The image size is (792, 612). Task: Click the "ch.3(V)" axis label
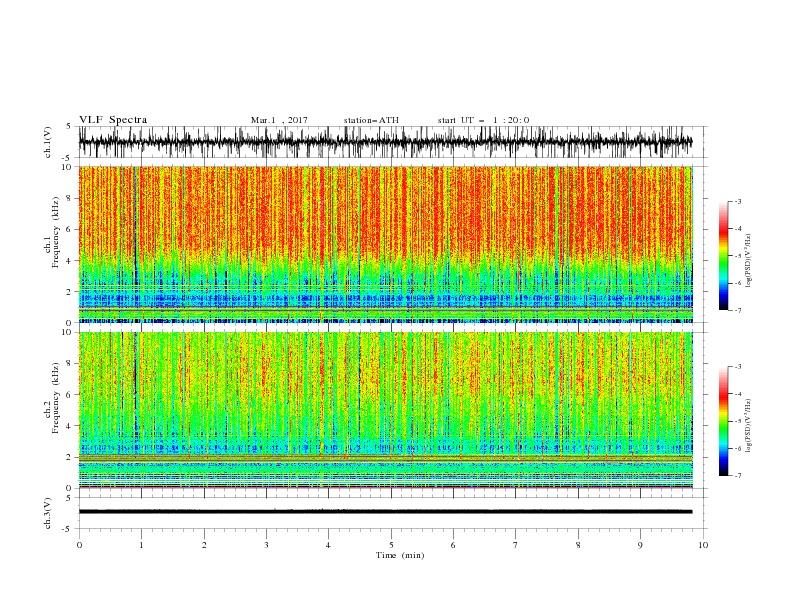coord(48,513)
